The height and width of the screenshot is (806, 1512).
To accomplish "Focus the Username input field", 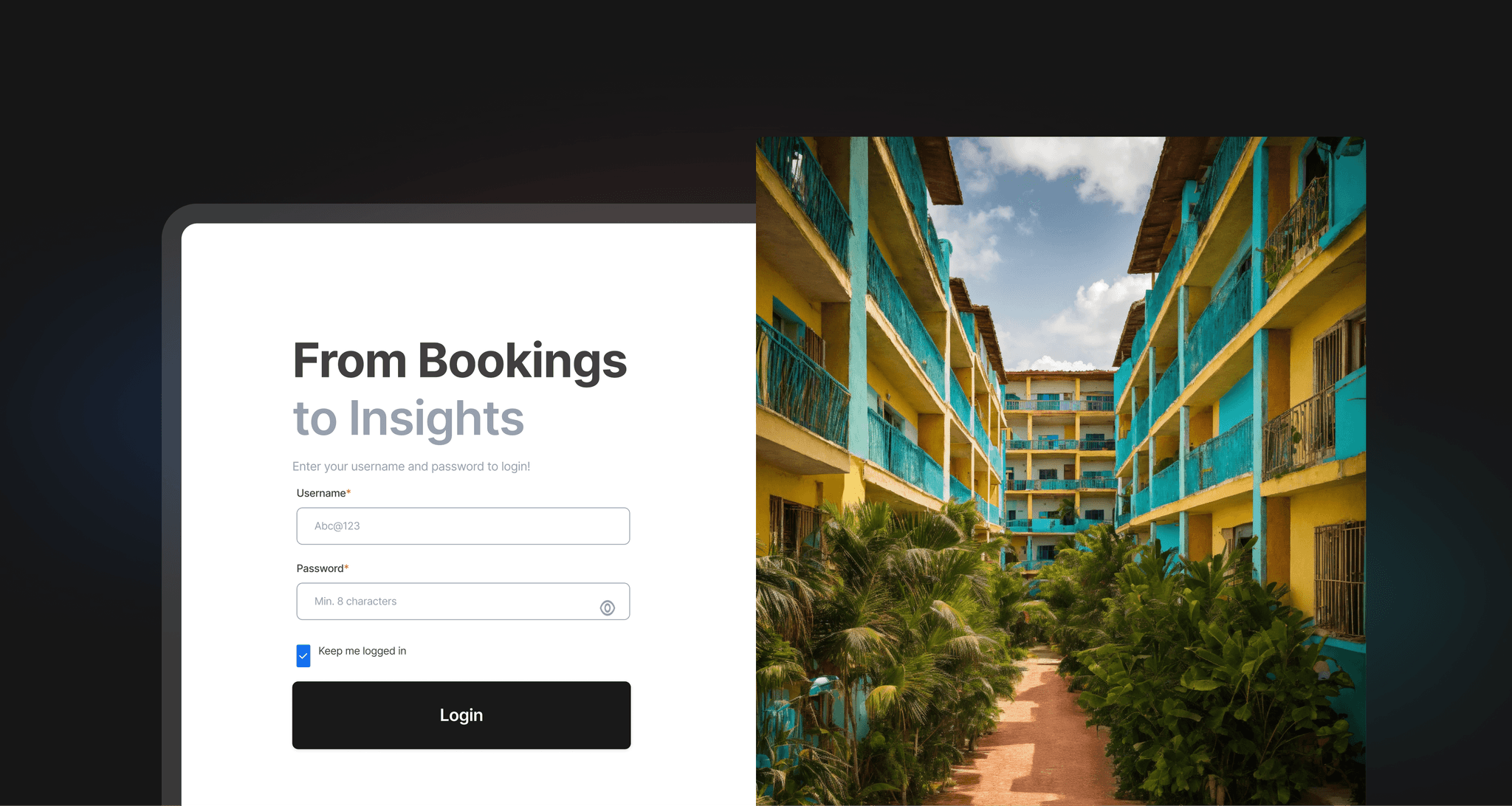I will click(x=463, y=526).
